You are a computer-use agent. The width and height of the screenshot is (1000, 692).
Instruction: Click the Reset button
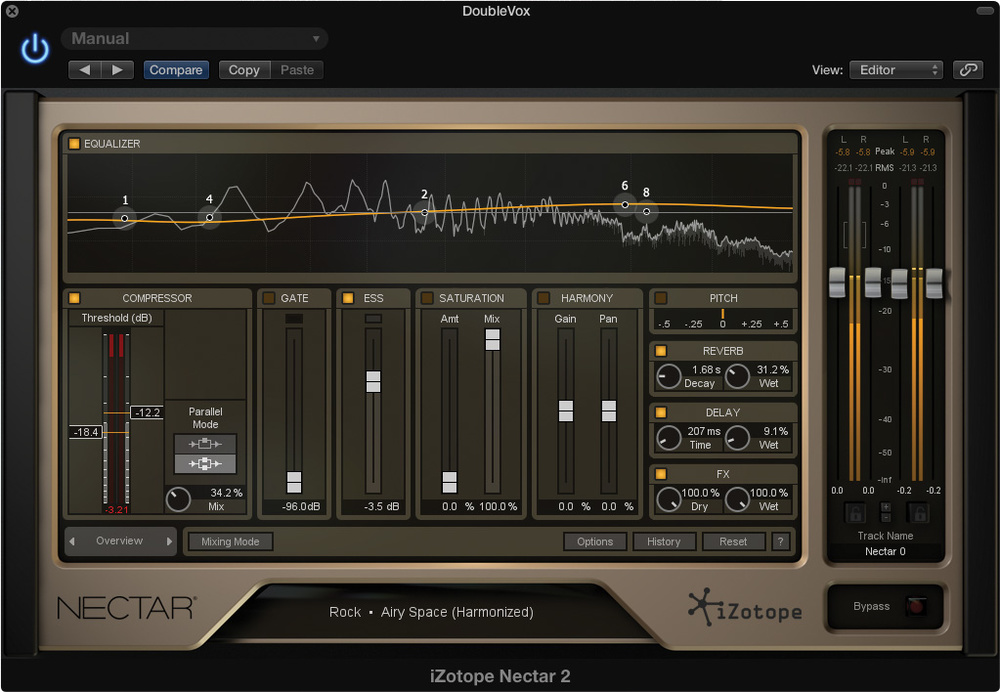[x=733, y=541]
